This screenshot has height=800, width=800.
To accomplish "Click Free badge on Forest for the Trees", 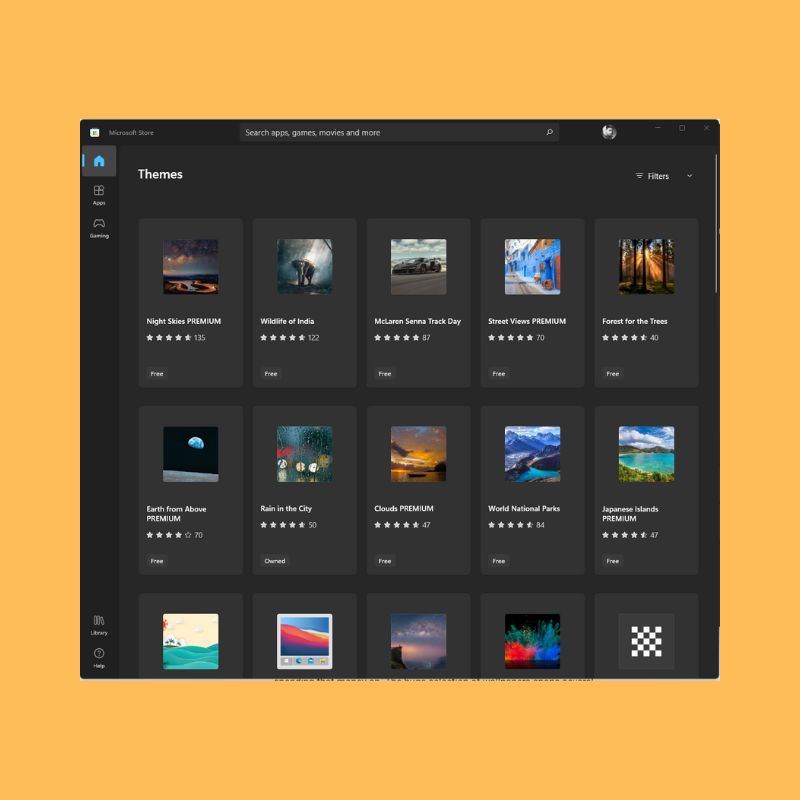I will (613, 374).
